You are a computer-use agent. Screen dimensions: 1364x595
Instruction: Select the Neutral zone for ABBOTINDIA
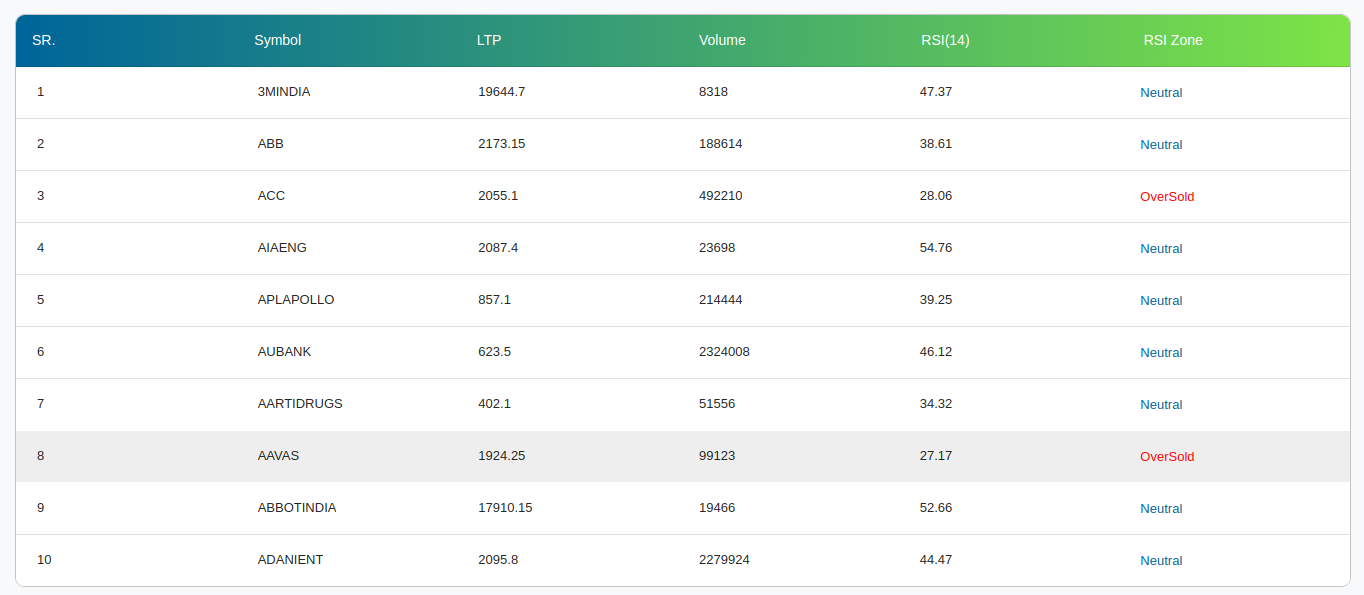(x=1161, y=509)
